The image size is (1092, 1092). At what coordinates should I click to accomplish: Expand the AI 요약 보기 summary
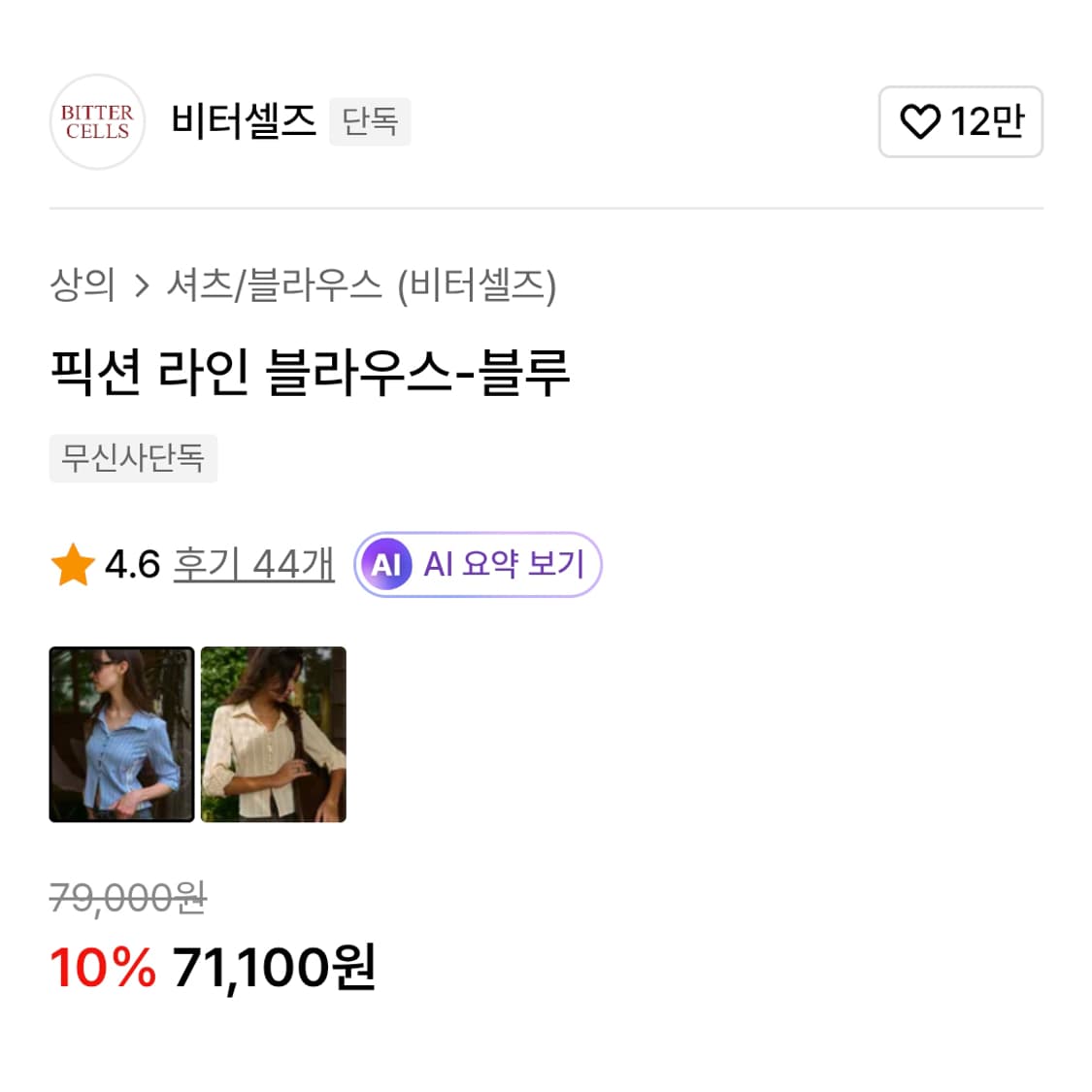coord(476,564)
